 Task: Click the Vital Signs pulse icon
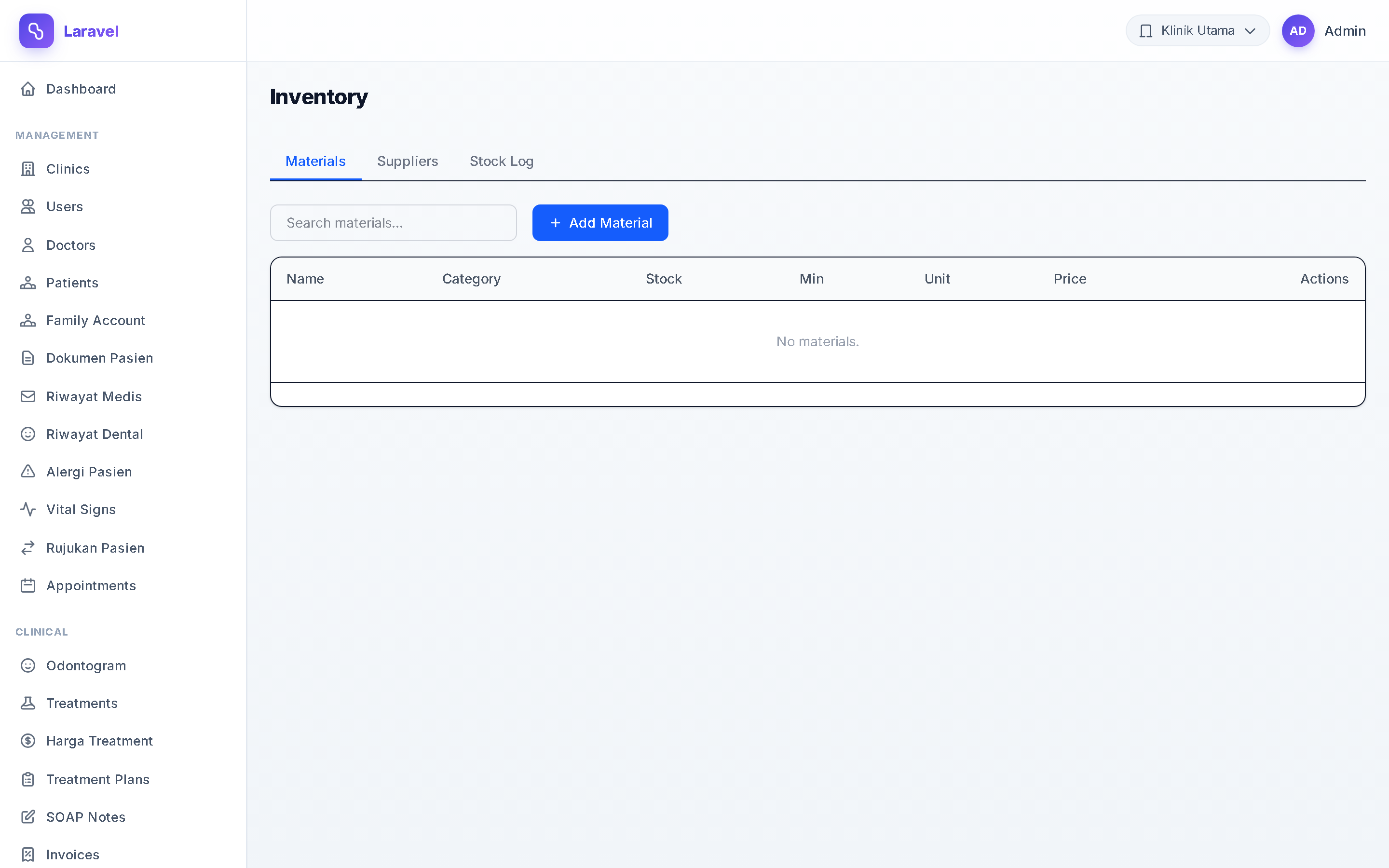pos(27,510)
